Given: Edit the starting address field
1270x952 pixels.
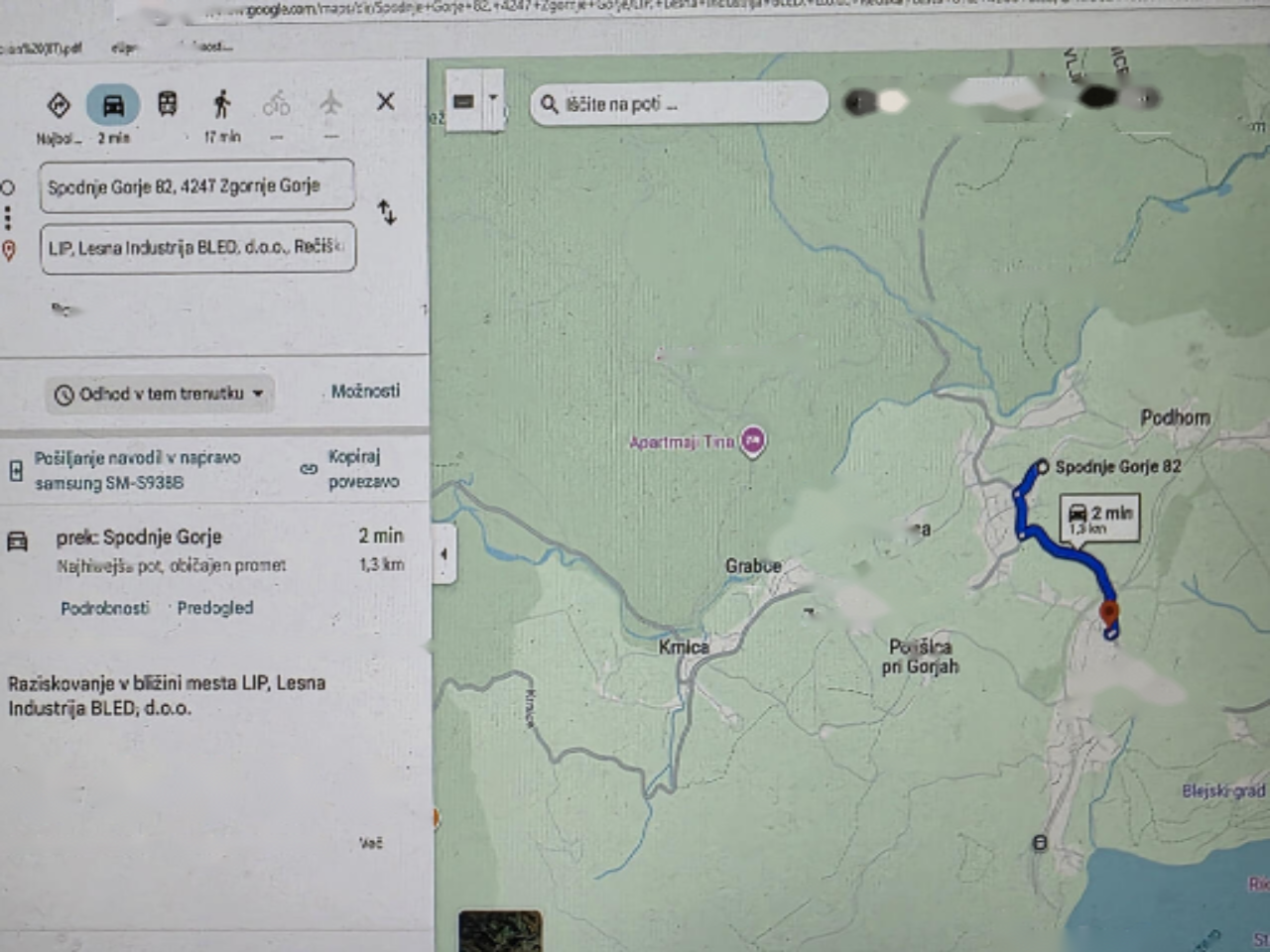Looking at the screenshot, I should click(x=196, y=186).
